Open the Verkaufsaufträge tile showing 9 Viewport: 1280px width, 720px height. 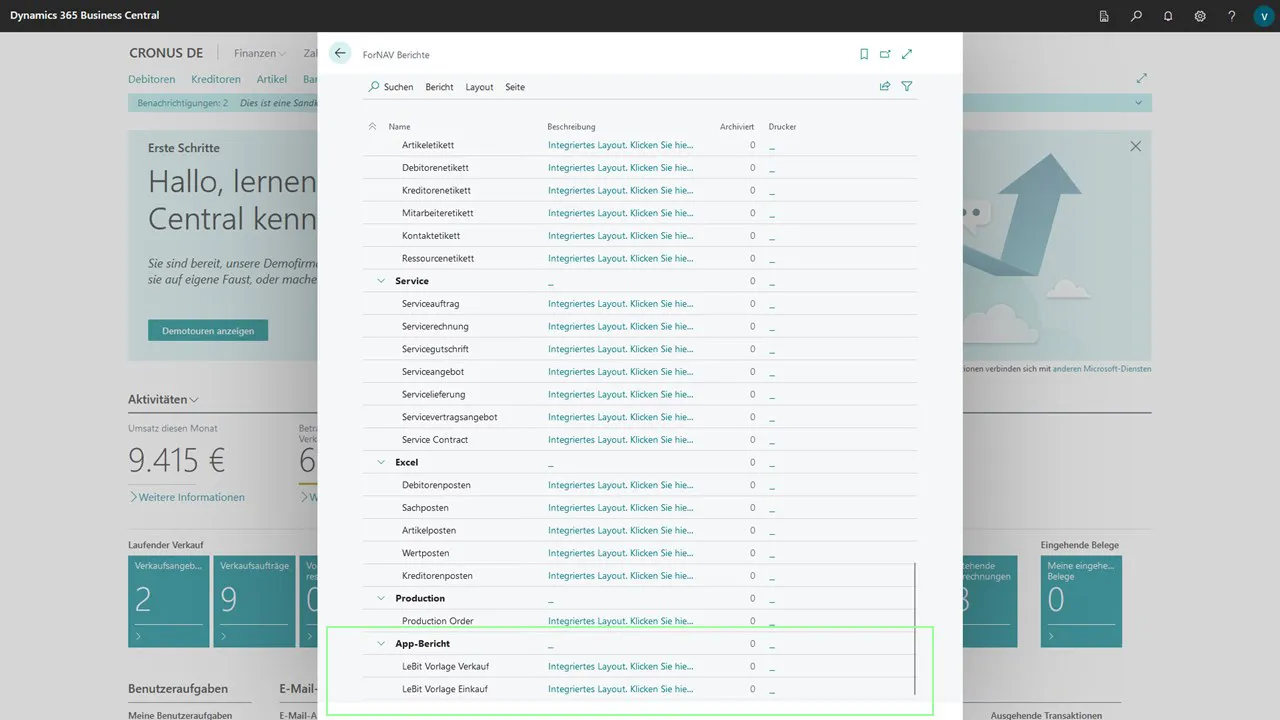(254, 602)
